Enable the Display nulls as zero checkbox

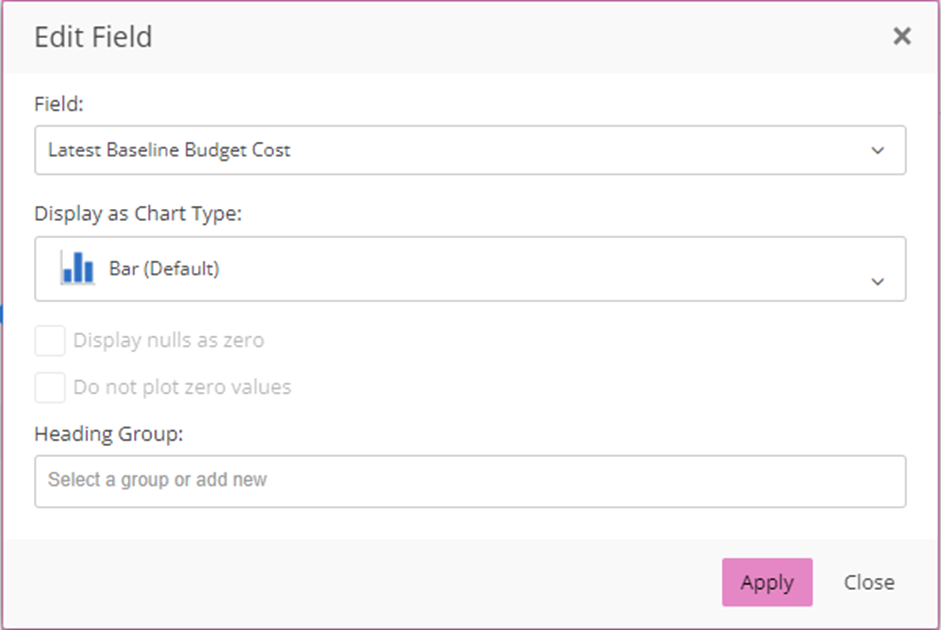(x=50, y=341)
